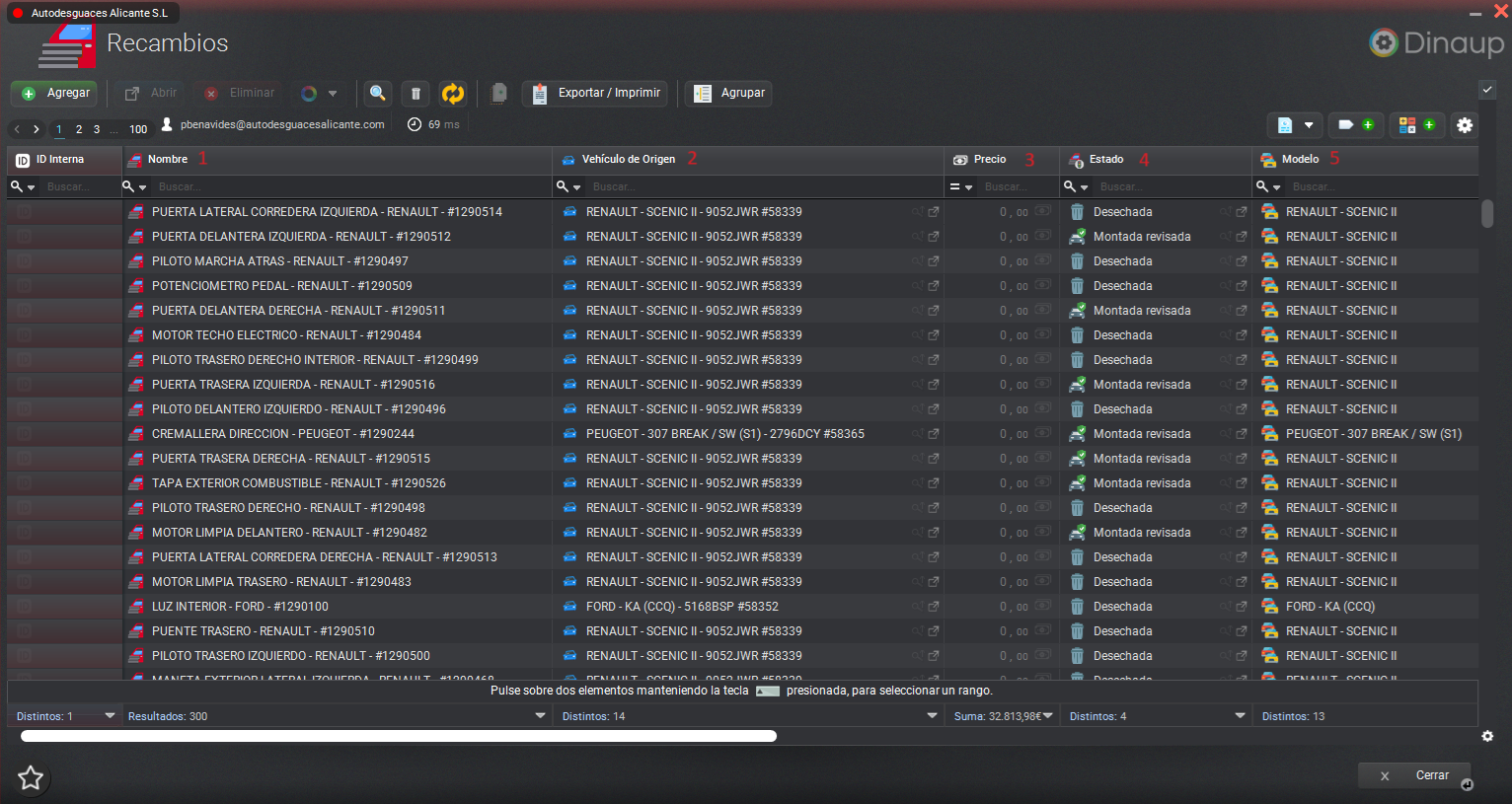The image size is (1512, 804).
Task: Tick the row checkbox for PUERTA LATERAL CORREDERA IZQUIERDA
Action: [24, 212]
